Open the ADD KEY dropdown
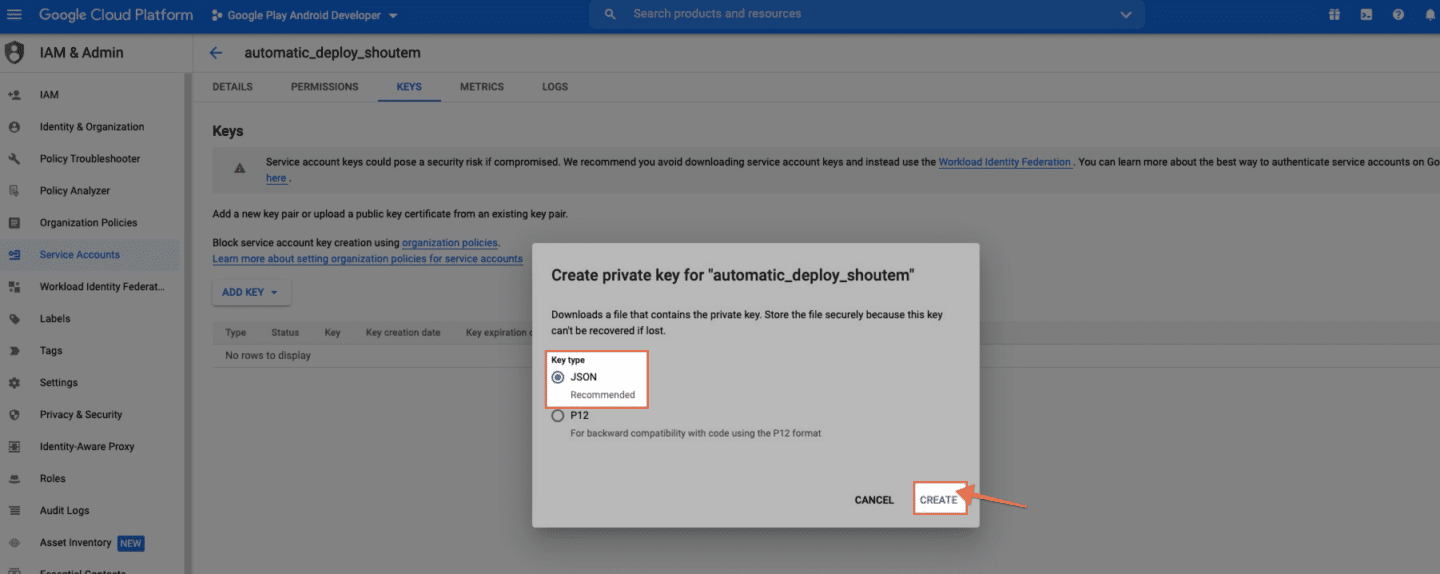The width and height of the screenshot is (1440, 574). [x=250, y=292]
